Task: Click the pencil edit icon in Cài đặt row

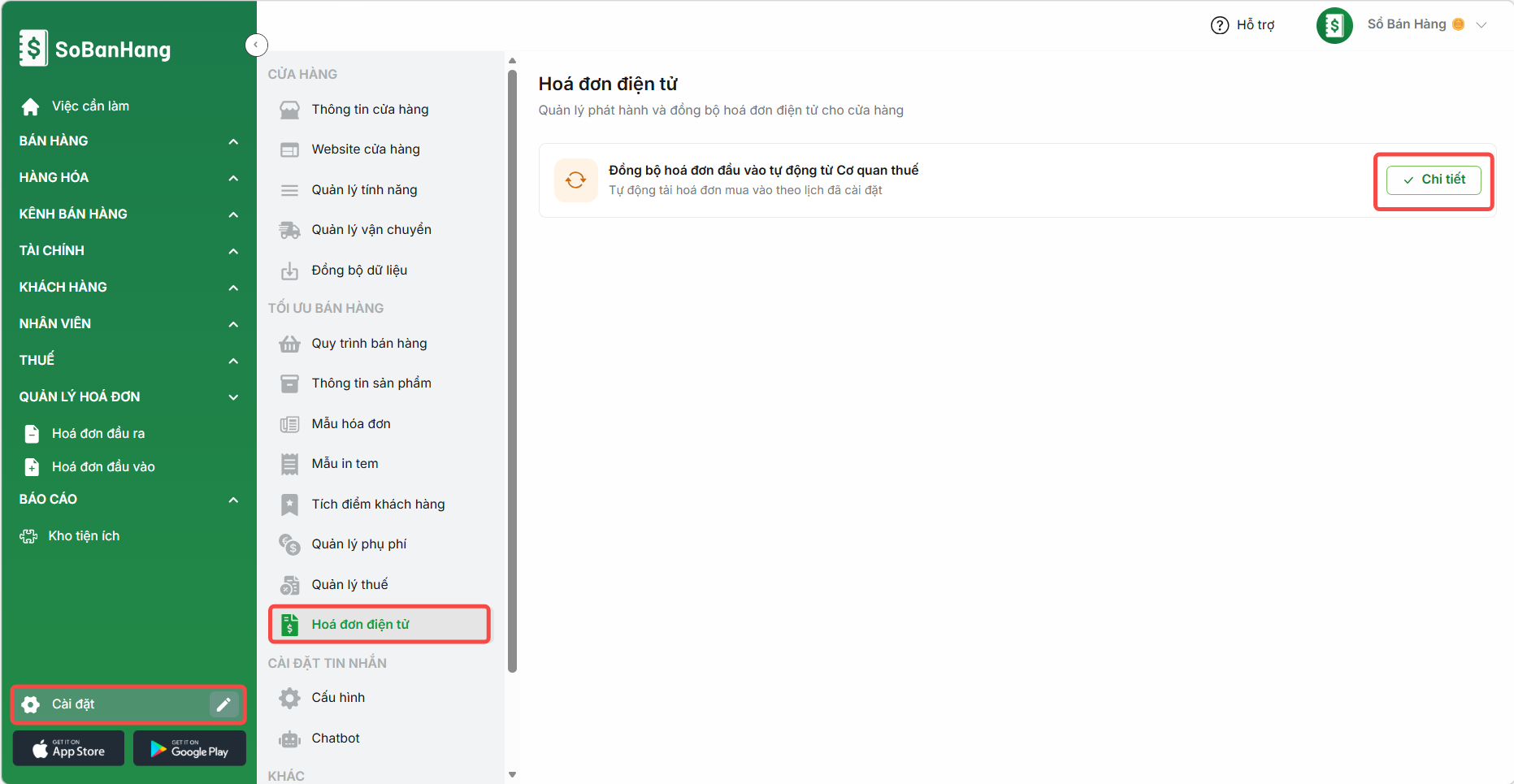Action: coord(223,704)
